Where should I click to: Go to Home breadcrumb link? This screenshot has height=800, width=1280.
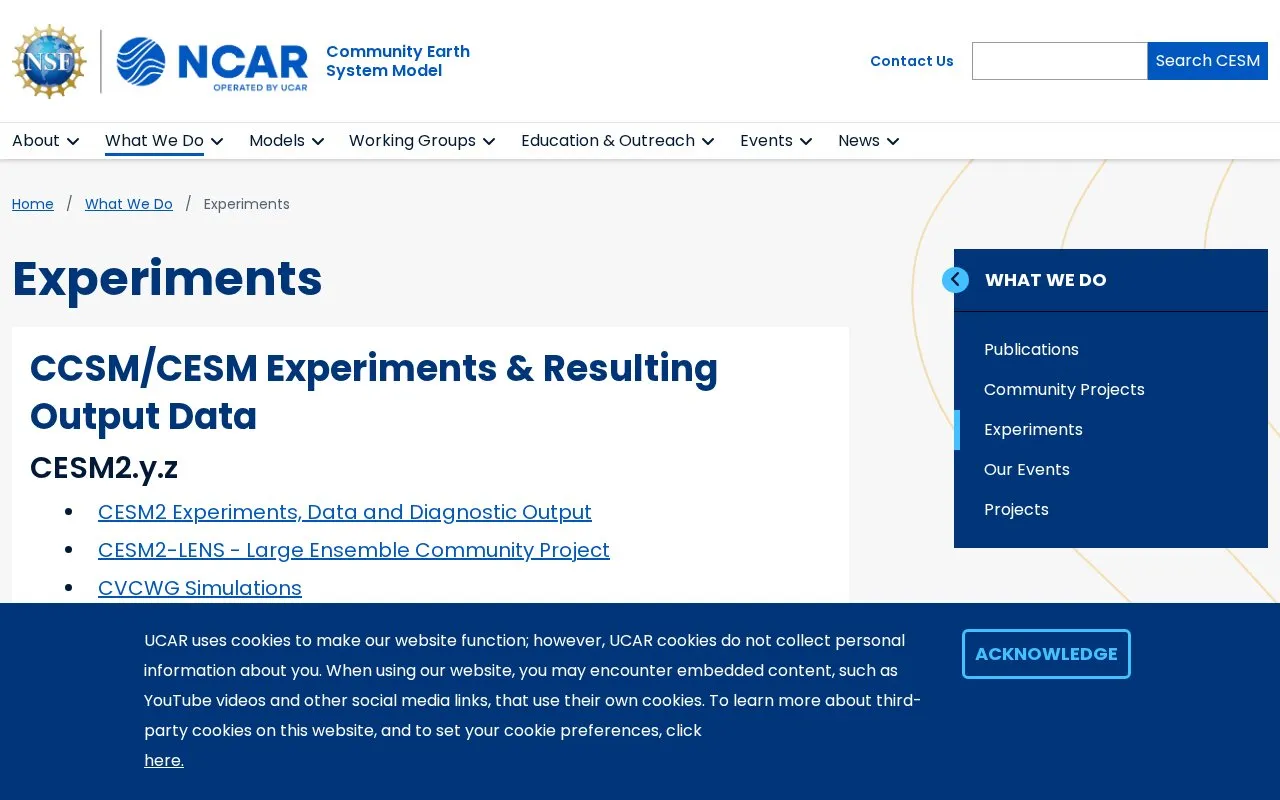click(x=33, y=204)
